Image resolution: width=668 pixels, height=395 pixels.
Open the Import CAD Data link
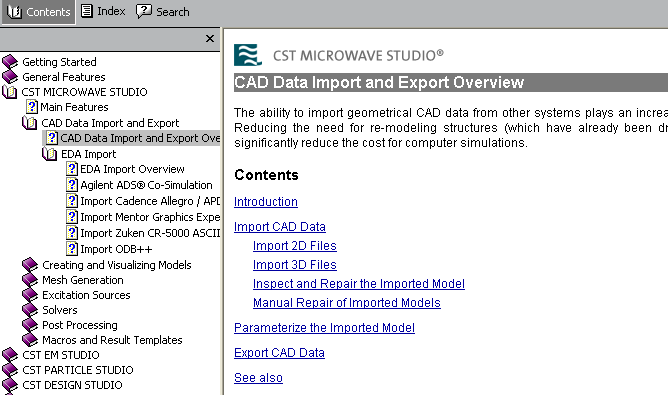[x=280, y=227]
